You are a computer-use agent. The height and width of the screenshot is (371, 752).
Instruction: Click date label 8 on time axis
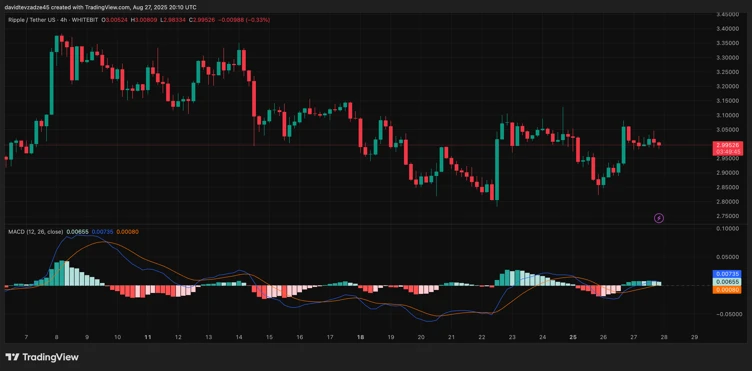[x=57, y=337]
